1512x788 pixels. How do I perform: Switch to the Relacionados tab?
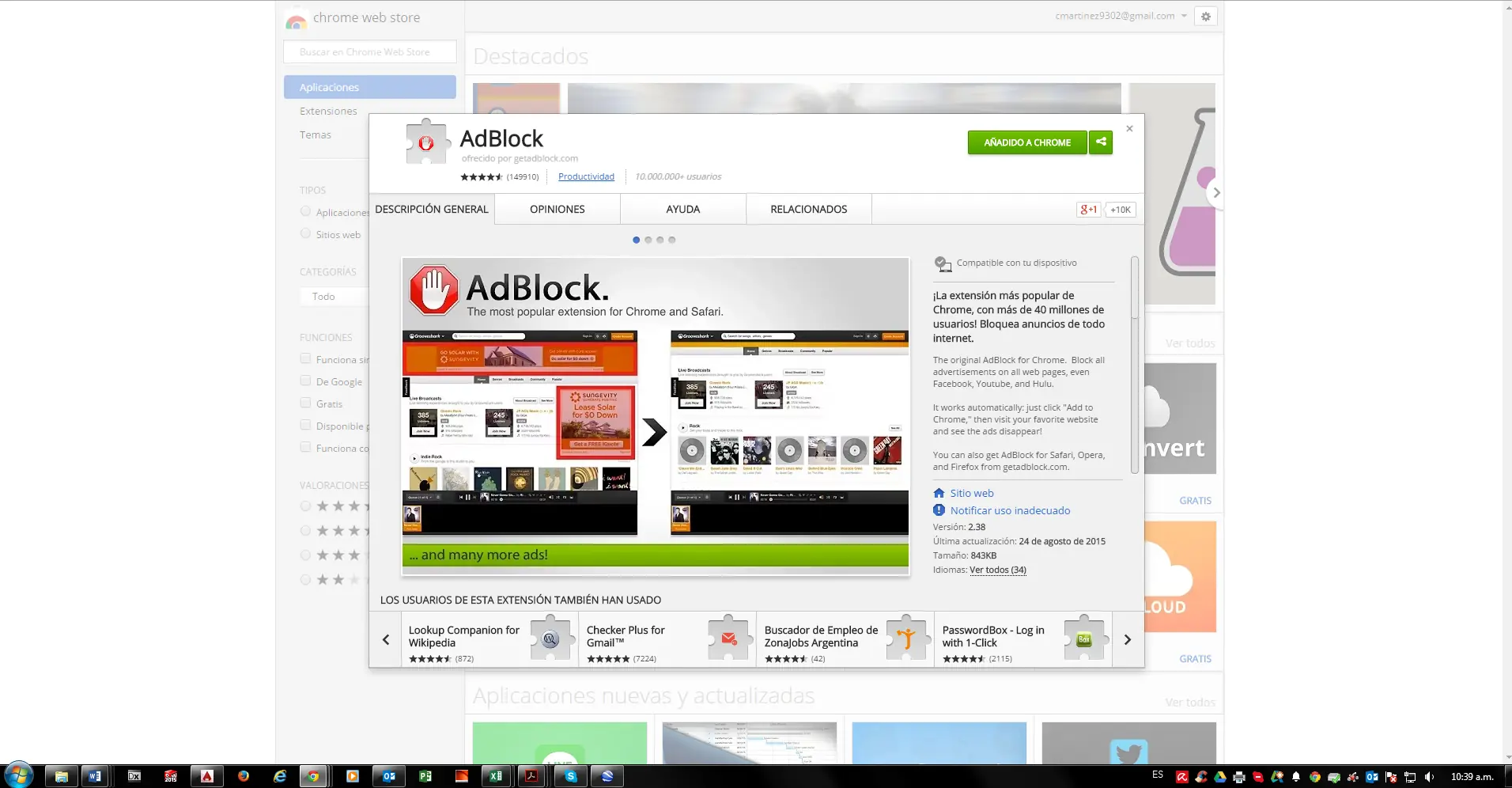[x=809, y=209]
